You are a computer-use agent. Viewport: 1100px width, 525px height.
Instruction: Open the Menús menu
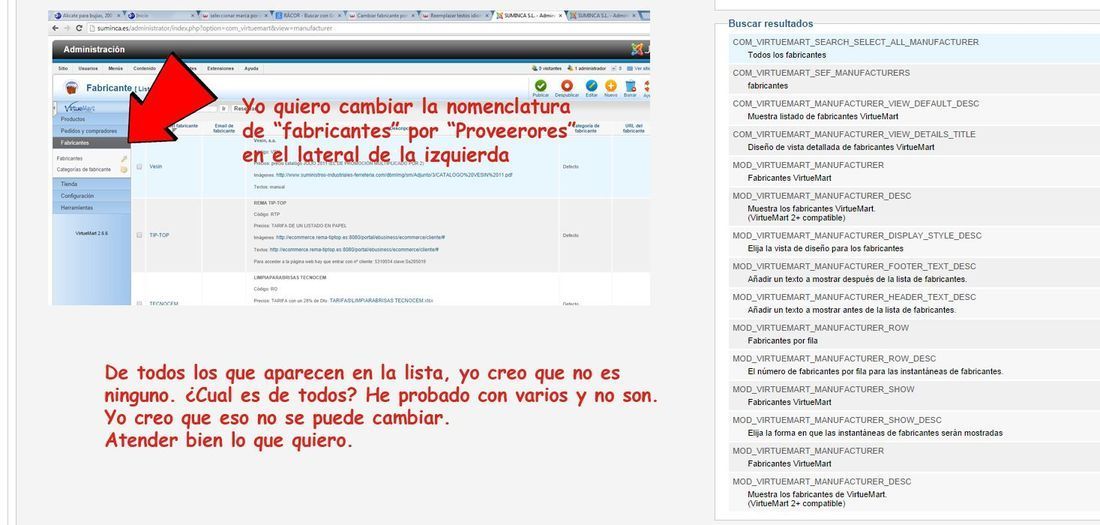pos(116,69)
